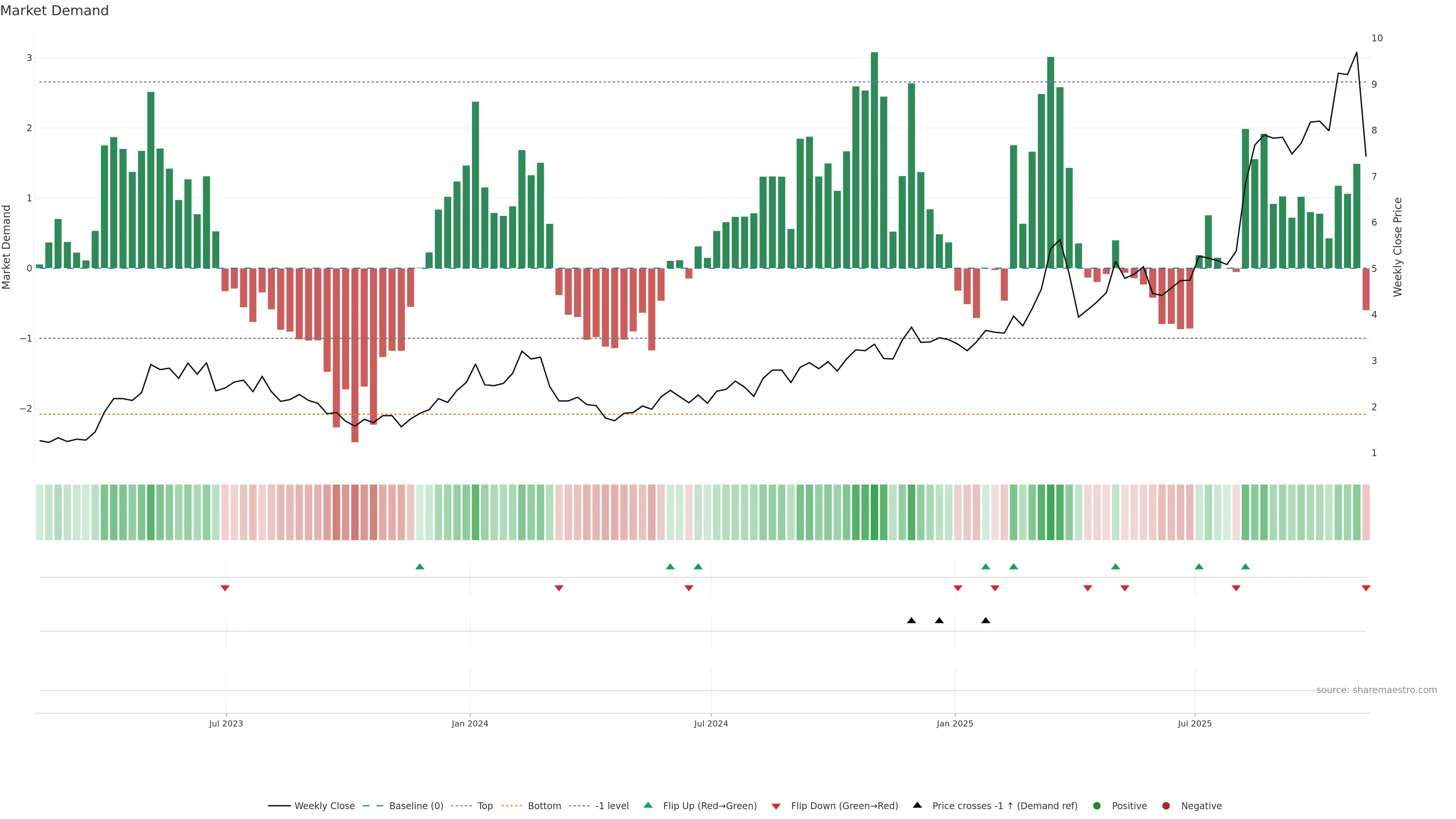The image size is (1456, 819).
Task: Click the last red flip-down marker at far right
Action: pyautogui.click(x=1366, y=588)
